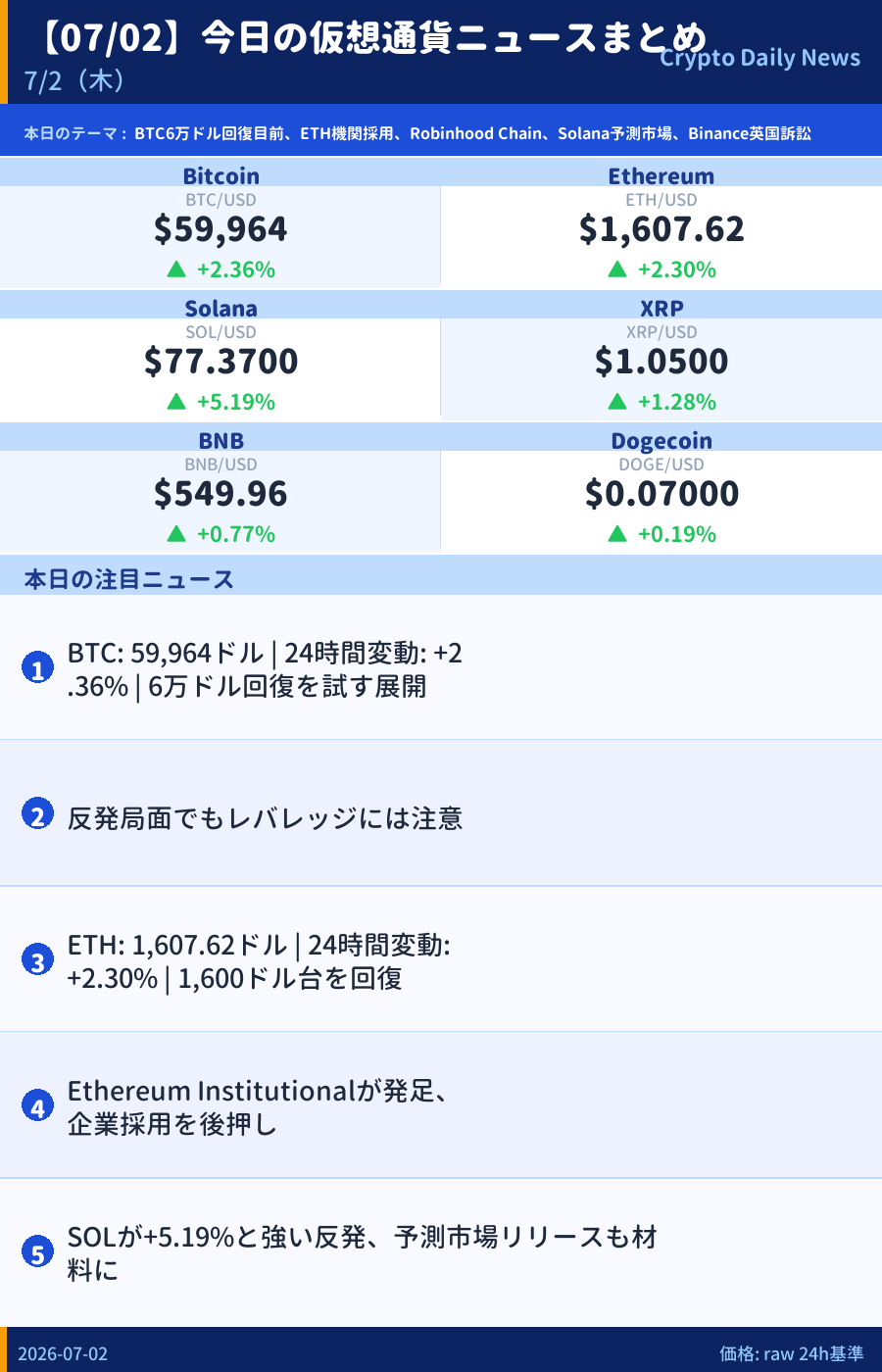Click the green up arrow beside Bitcoin +2.36%
Image resolution: width=882 pixels, height=1372 pixels.
pos(176,269)
